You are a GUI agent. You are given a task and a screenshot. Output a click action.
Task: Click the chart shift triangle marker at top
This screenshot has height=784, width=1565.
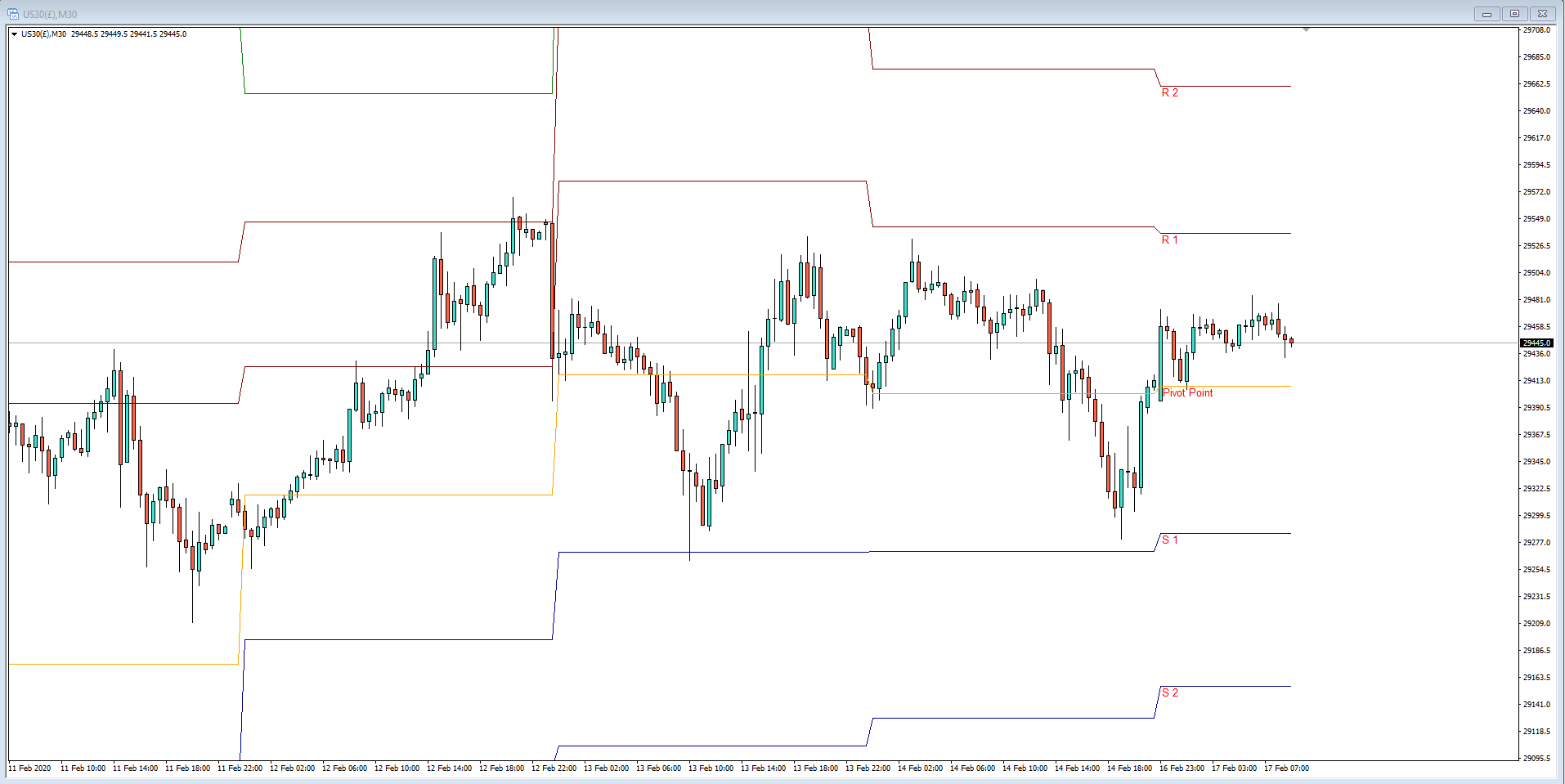click(x=1307, y=29)
